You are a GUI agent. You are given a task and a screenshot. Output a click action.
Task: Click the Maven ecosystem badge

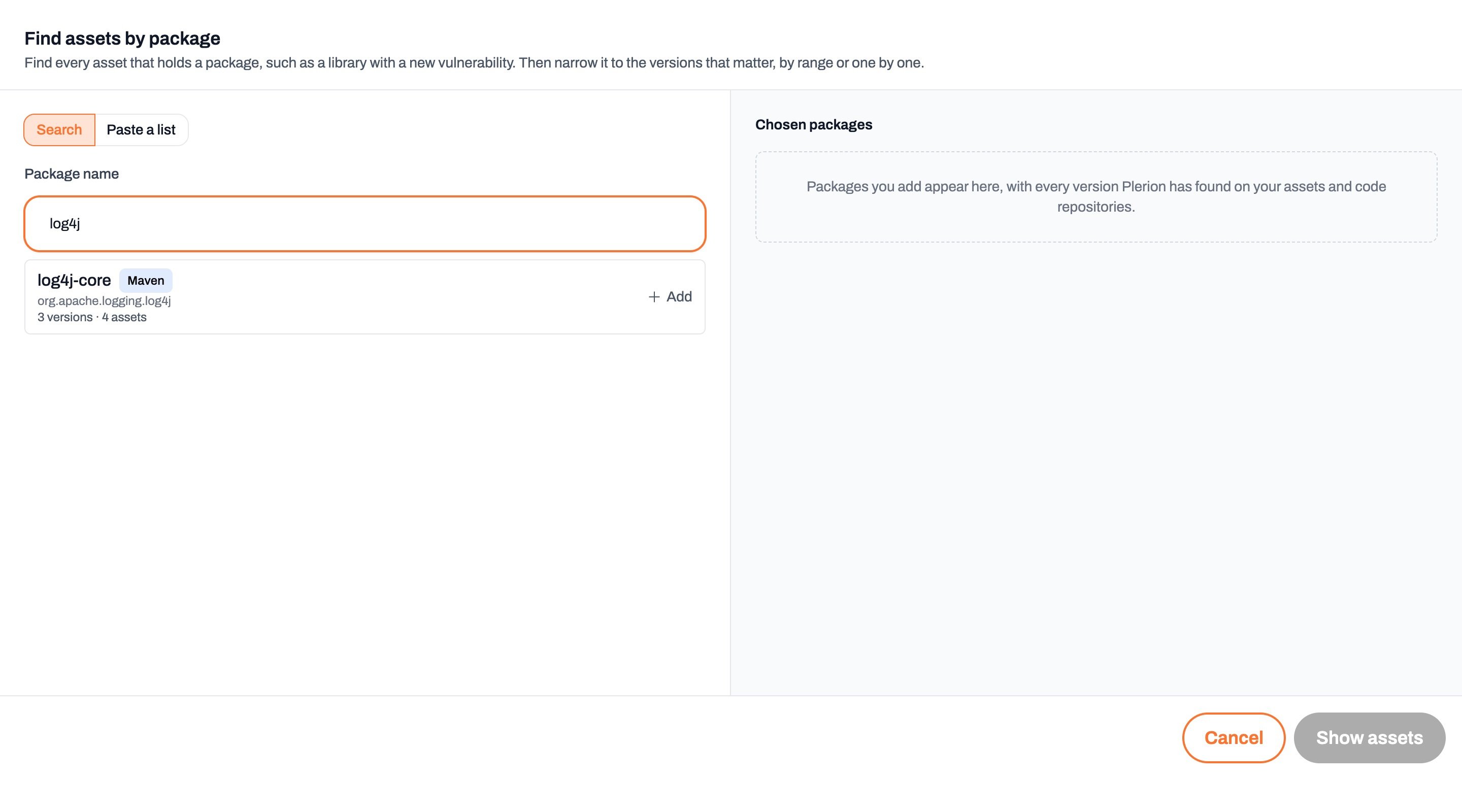pyautogui.click(x=146, y=280)
